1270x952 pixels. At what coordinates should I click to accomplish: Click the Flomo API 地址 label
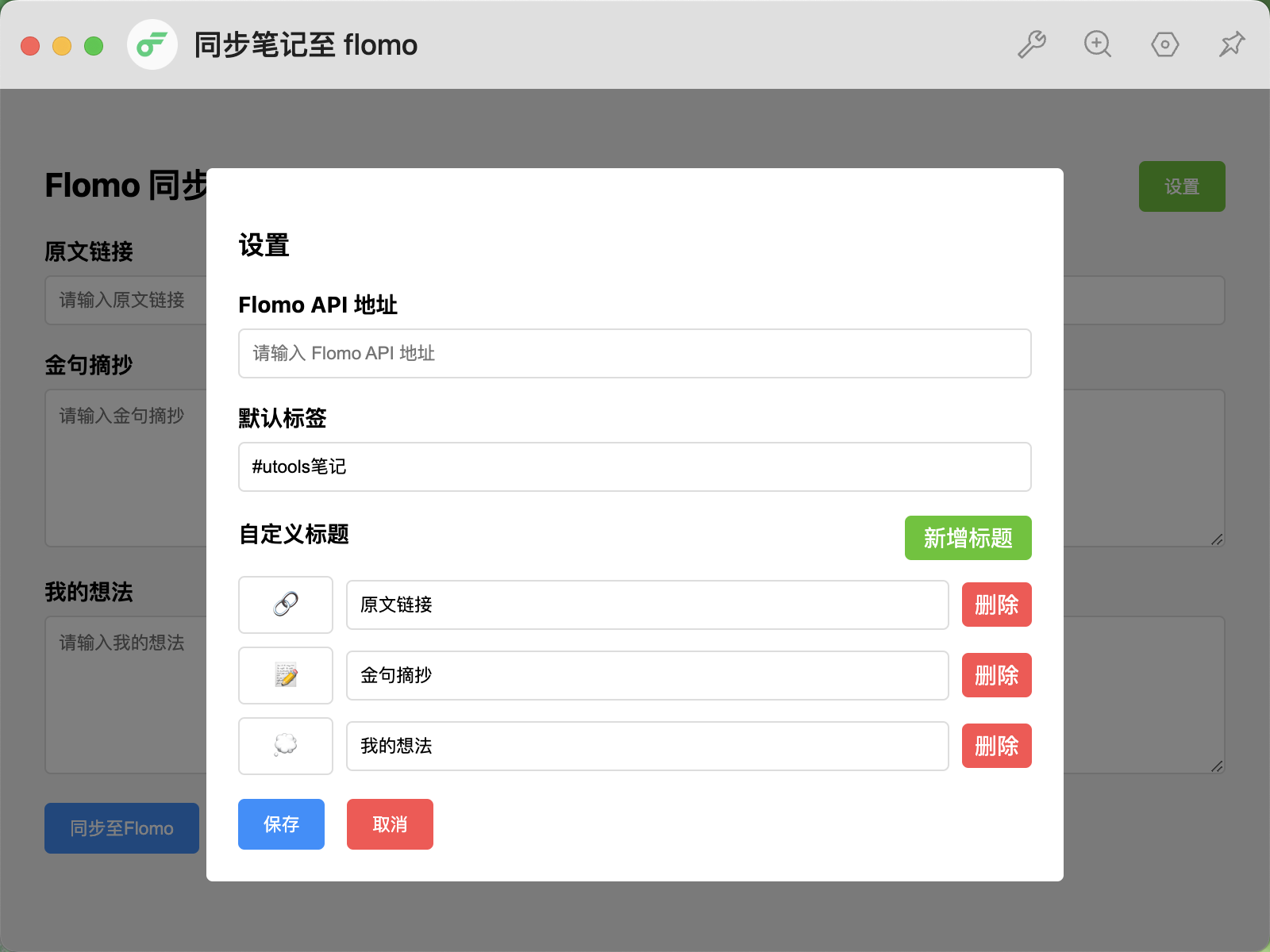(317, 305)
